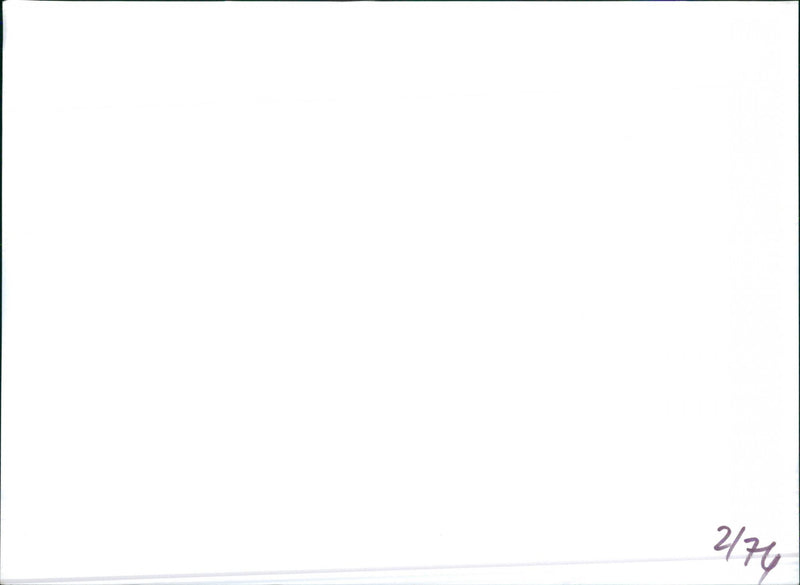Click the blank center of the white card

pos(400,286)
